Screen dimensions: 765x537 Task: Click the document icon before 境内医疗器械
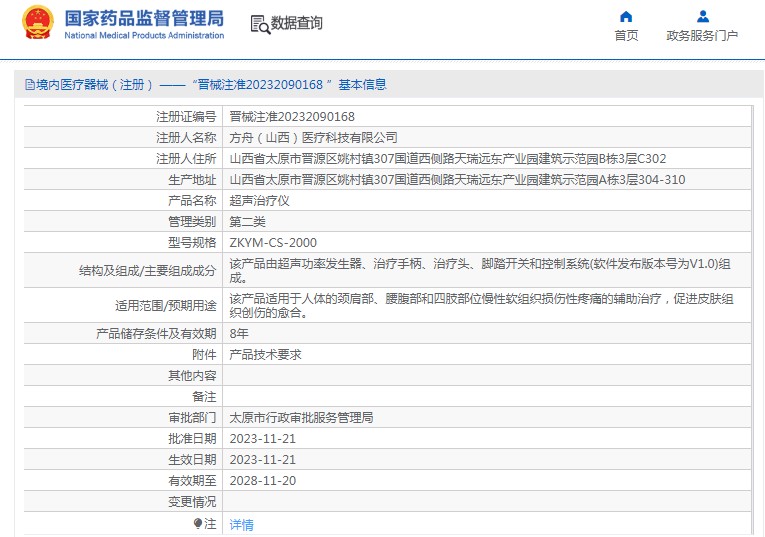29,85
